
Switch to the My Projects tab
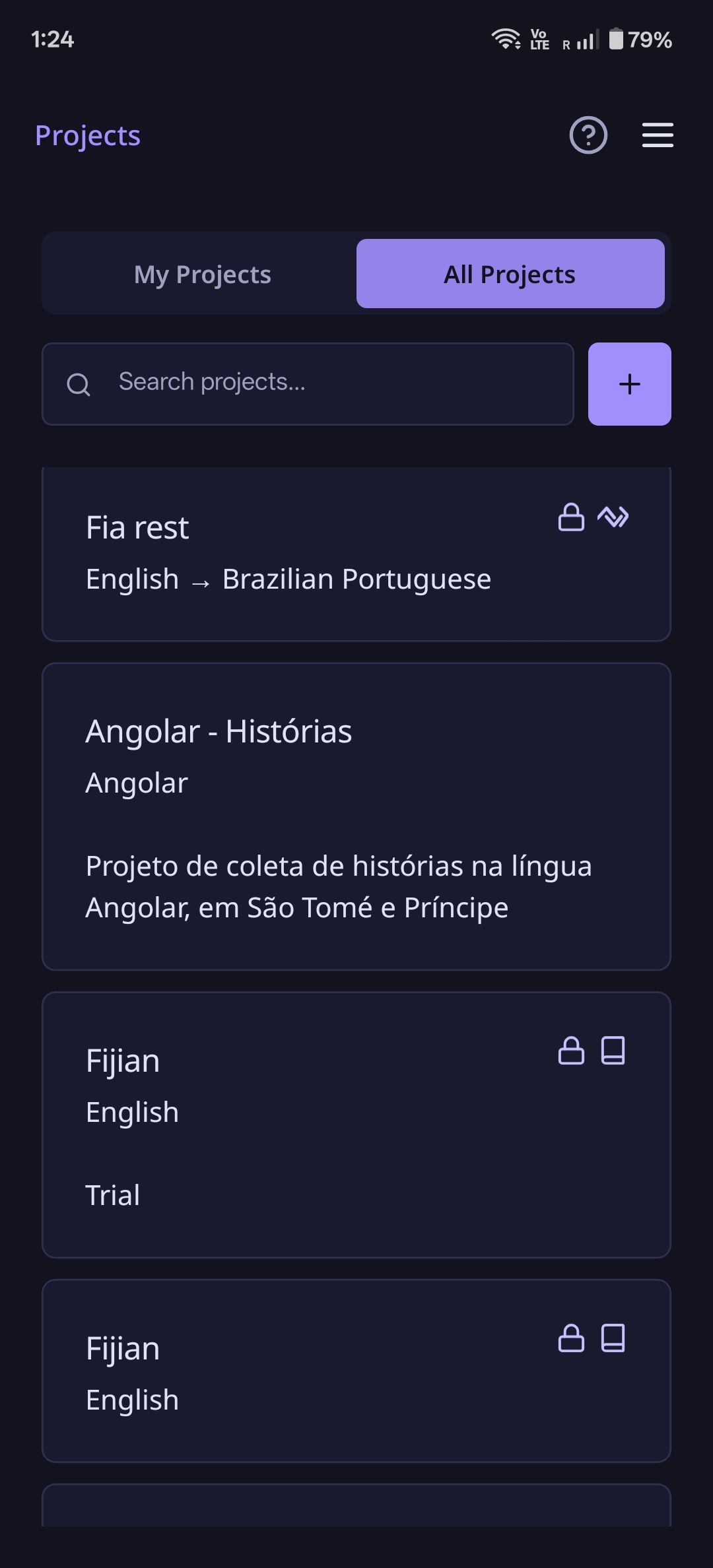coord(203,274)
